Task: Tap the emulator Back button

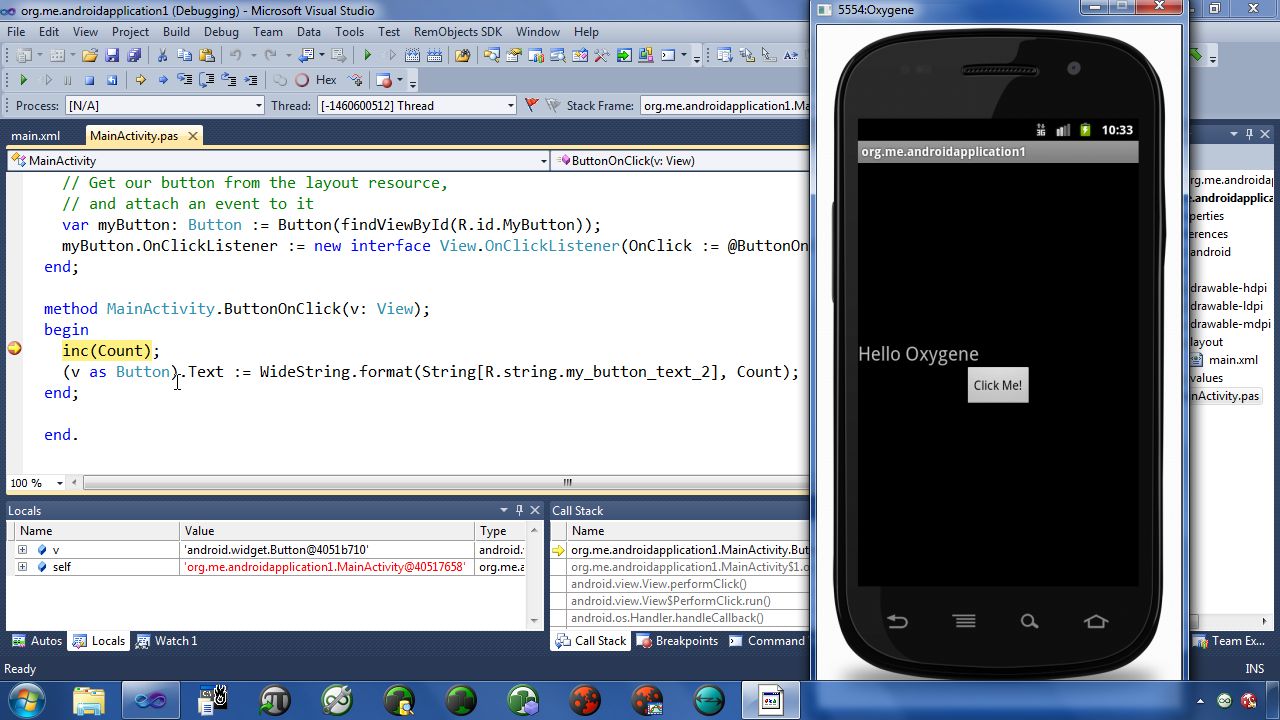Action: (x=897, y=622)
